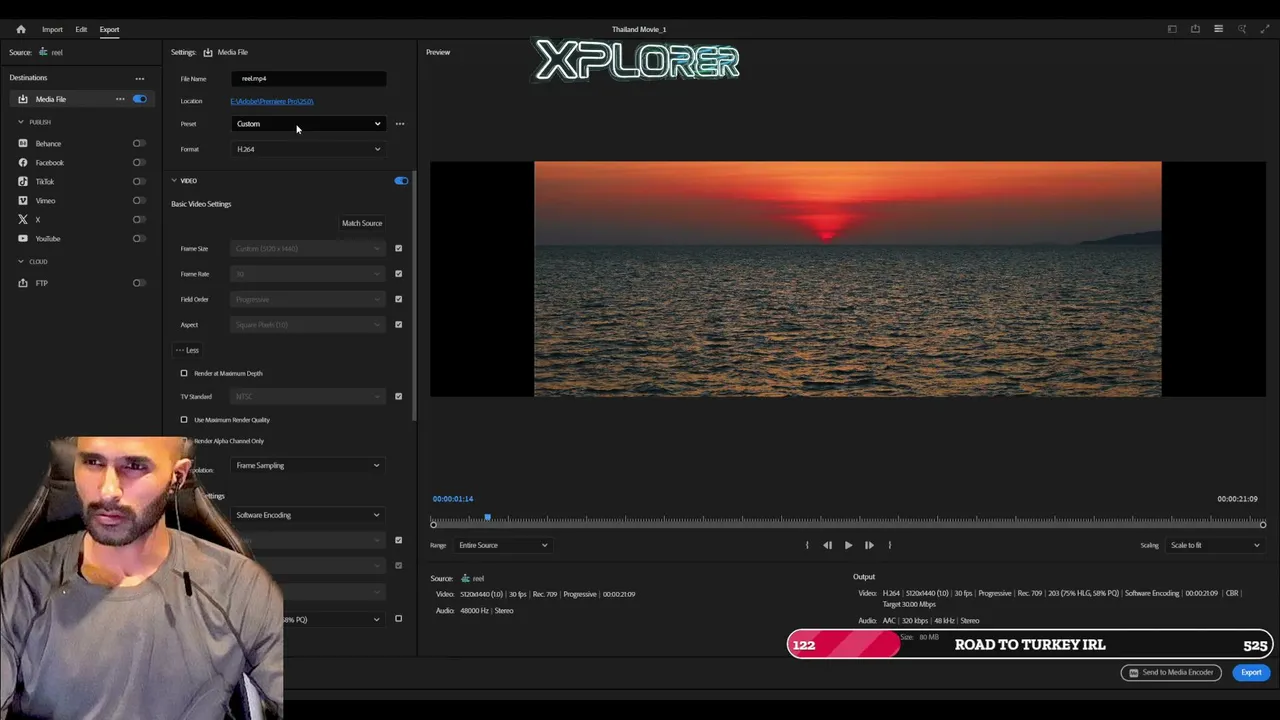Image resolution: width=1280 pixels, height=720 pixels.
Task: Click the Facebook icon
Action: [23, 162]
